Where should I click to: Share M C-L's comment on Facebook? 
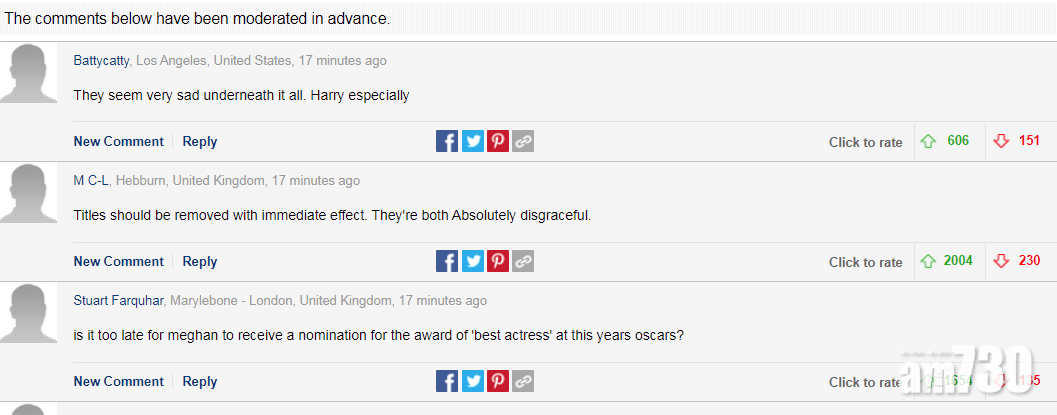[447, 261]
